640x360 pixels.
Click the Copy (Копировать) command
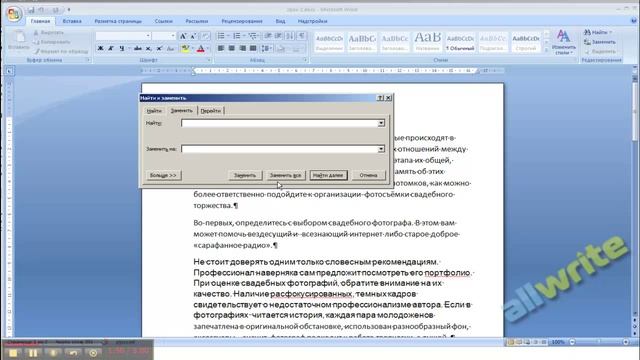coord(52,42)
